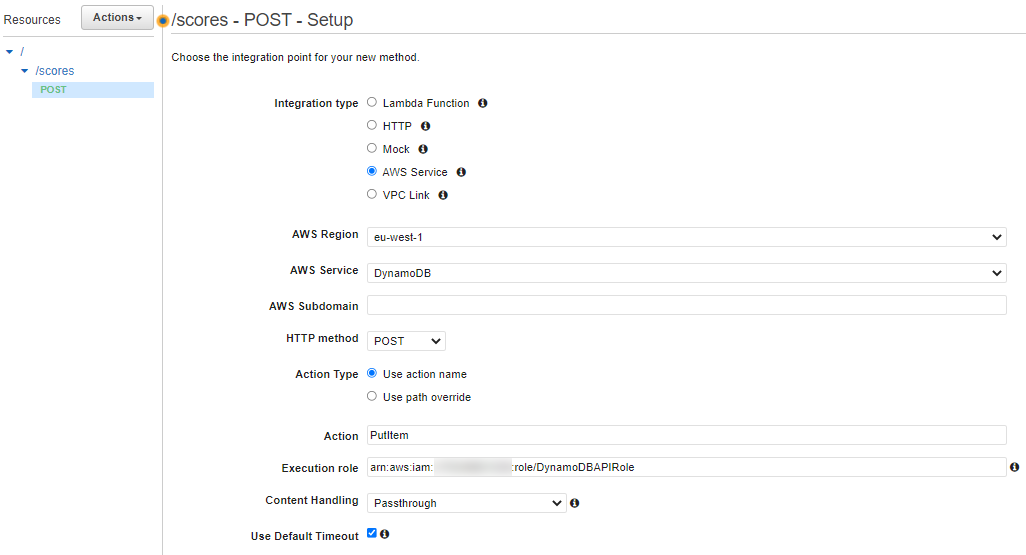Screen dimensions: 1026x555
Task: Open the HTTP method dropdown
Action: coord(406,341)
